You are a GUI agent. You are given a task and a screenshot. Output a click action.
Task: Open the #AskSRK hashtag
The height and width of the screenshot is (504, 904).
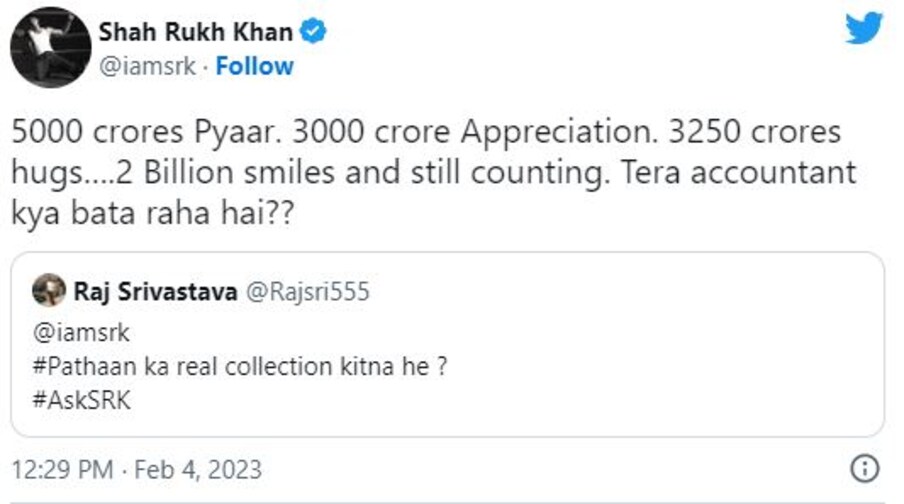coord(82,400)
